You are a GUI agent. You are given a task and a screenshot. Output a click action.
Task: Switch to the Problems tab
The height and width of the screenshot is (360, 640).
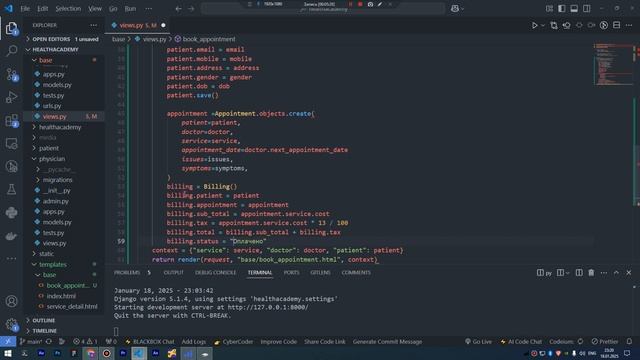pos(127,273)
